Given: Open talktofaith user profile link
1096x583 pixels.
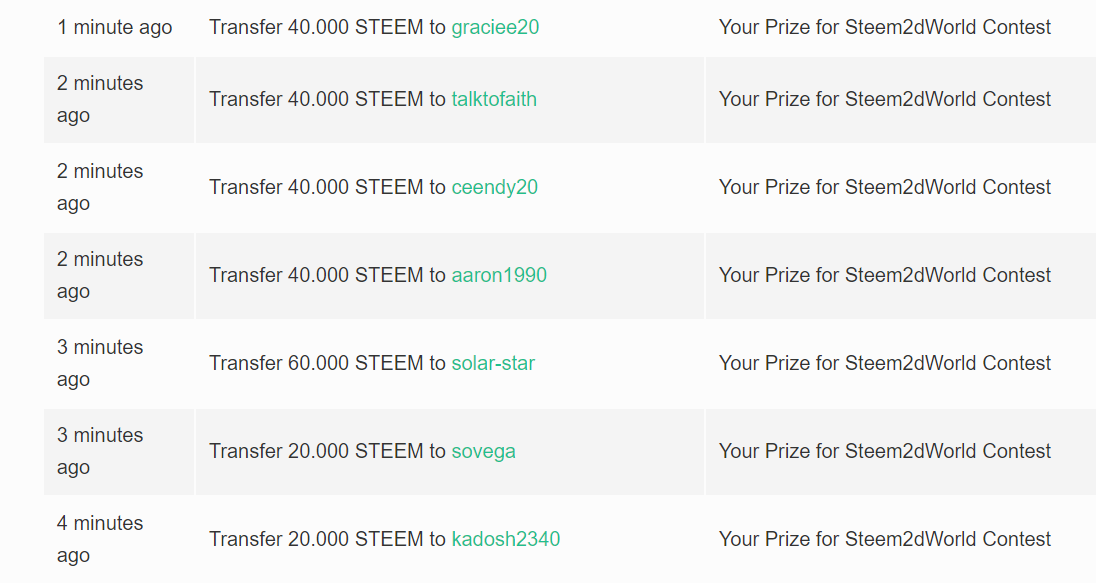Looking at the screenshot, I should [x=493, y=99].
